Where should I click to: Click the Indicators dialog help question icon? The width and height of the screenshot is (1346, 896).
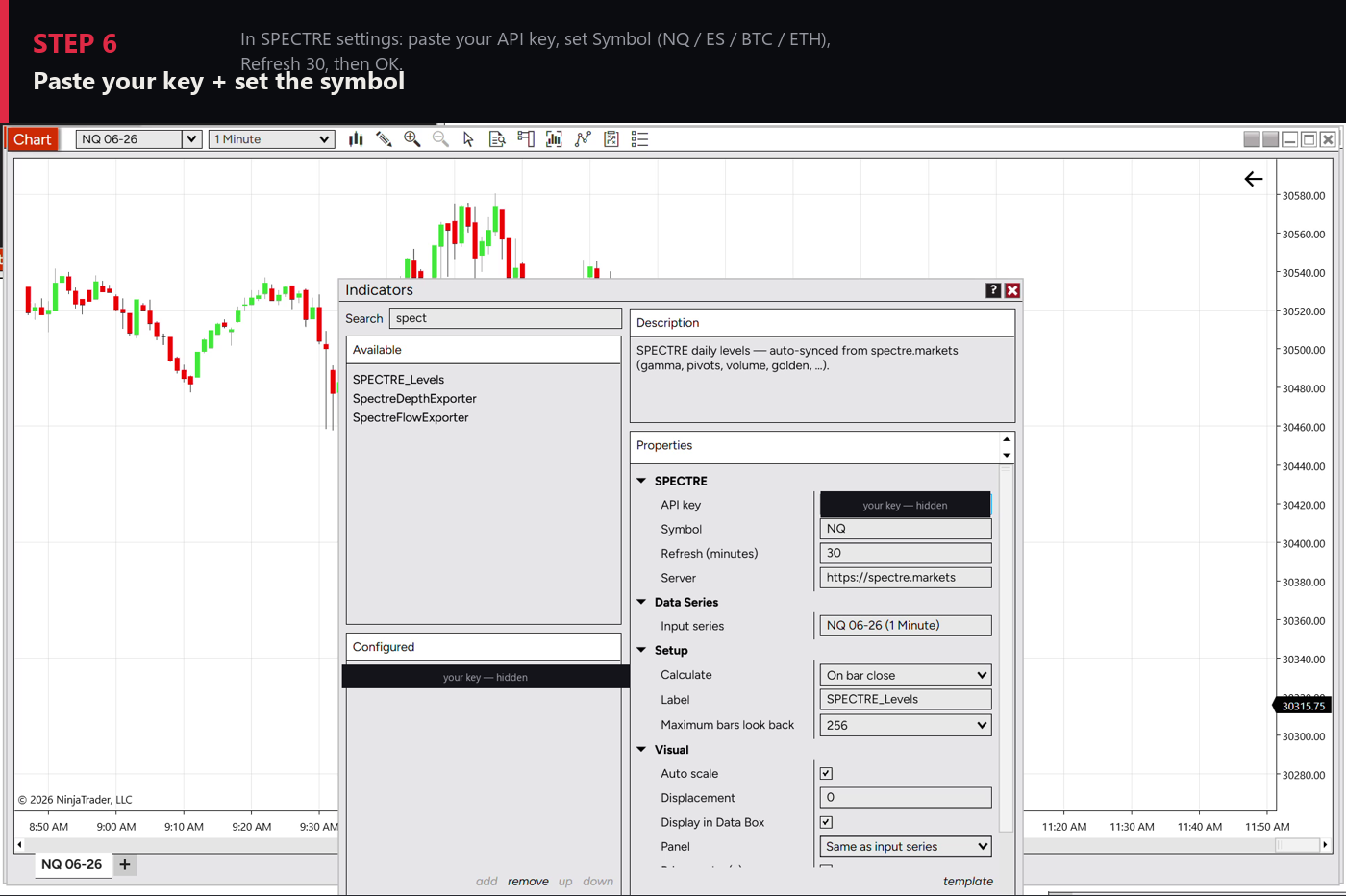point(993,290)
